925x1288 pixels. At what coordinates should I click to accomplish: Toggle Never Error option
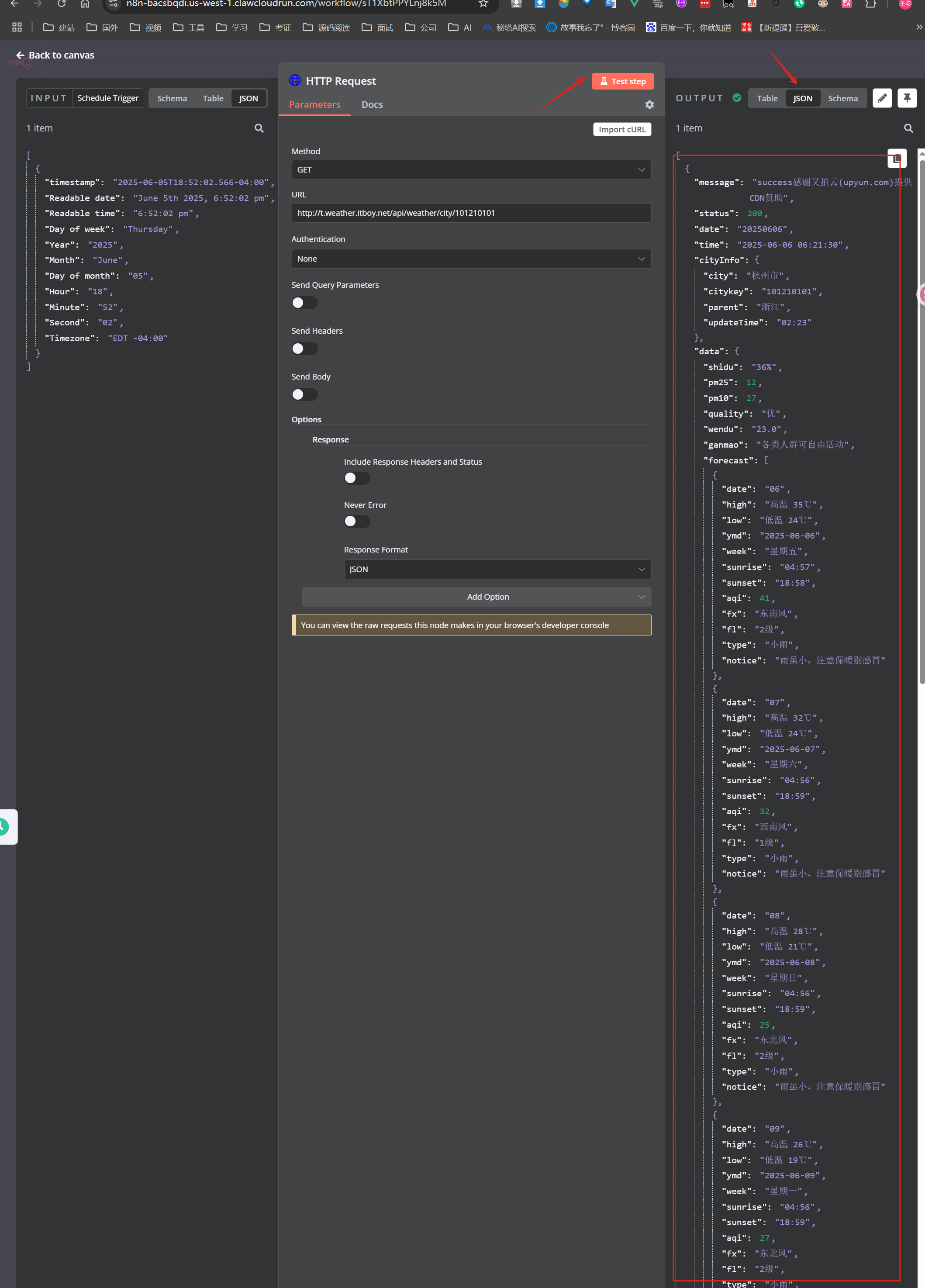pyautogui.click(x=357, y=521)
